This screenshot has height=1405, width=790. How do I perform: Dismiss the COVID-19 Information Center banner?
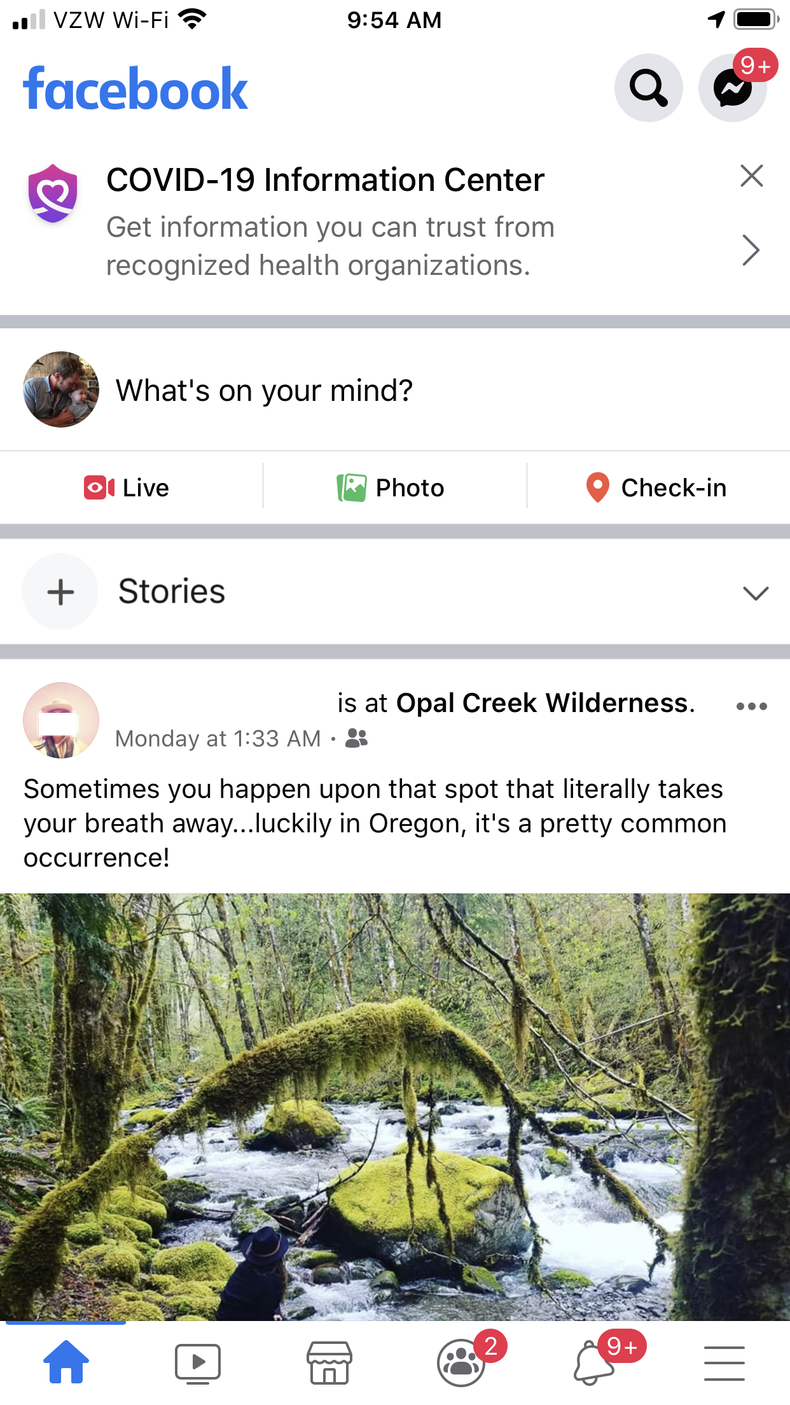coord(751,177)
